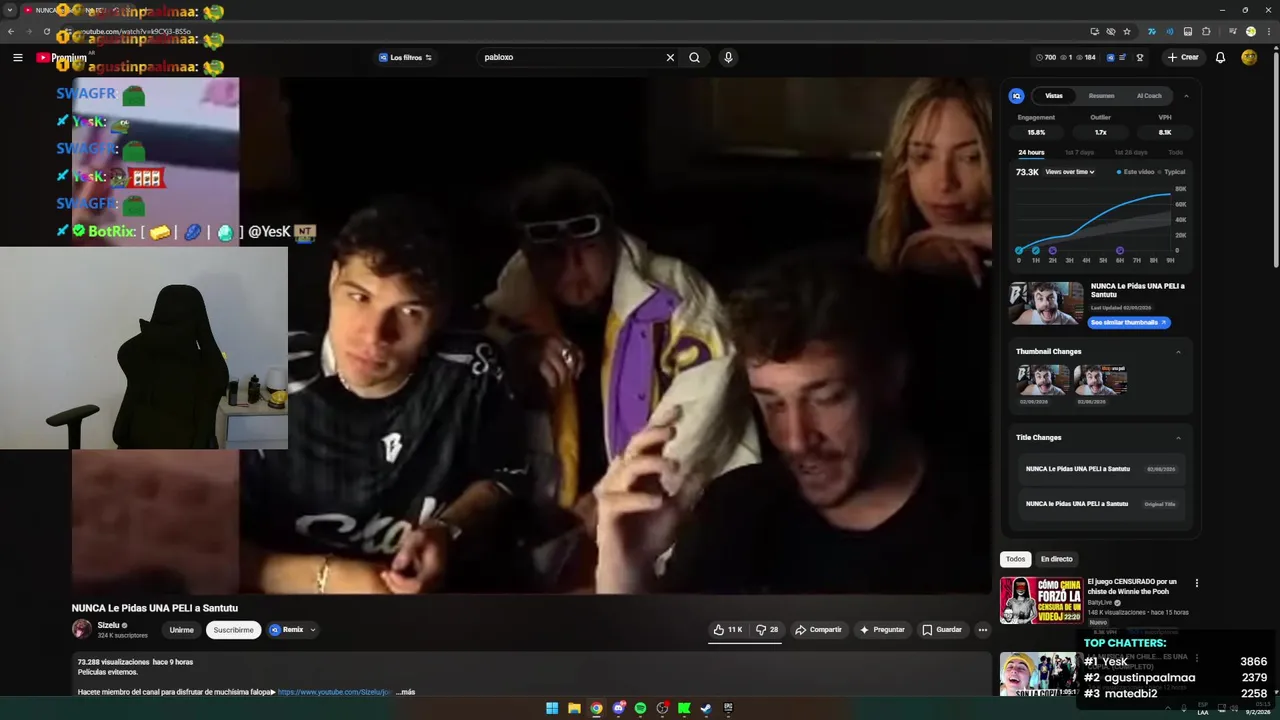This screenshot has width=1280, height=720.
Task: Open the YouTube account avatar menu
Action: (x=1249, y=57)
